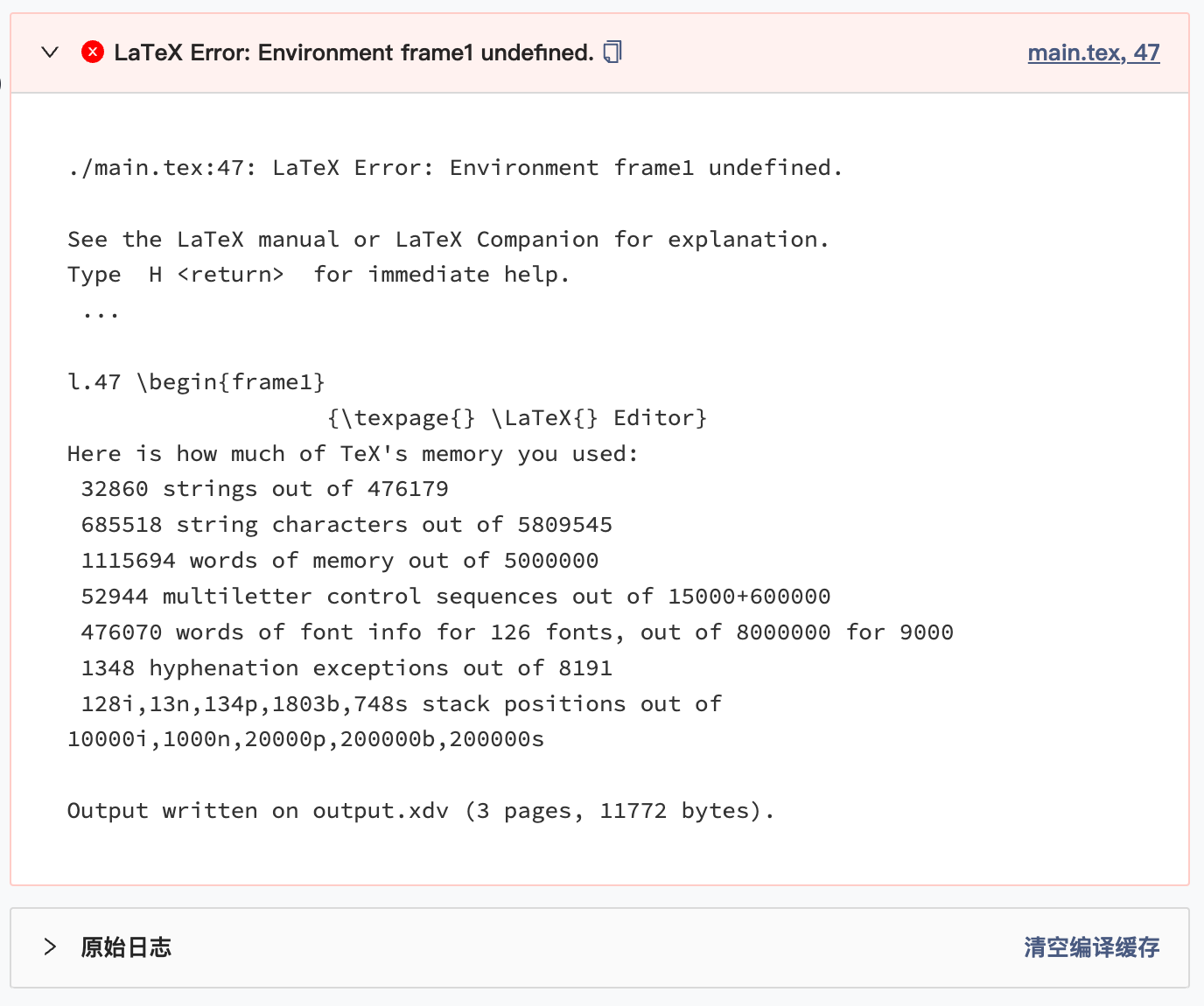Click the '32860 strings out of 476179' line
1204x1006 pixels.
pos(265,489)
